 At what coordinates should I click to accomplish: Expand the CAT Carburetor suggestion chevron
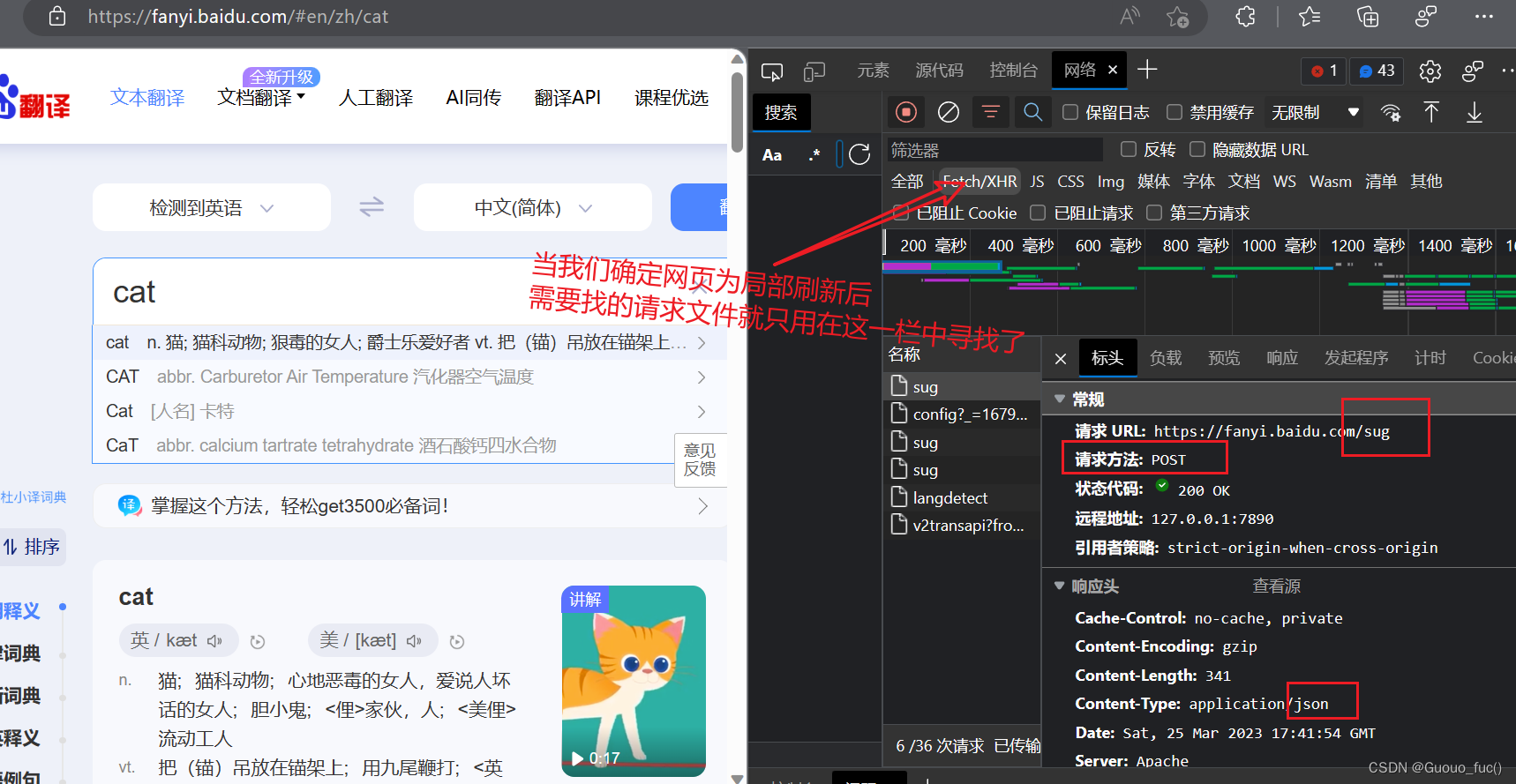(x=702, y=377)
